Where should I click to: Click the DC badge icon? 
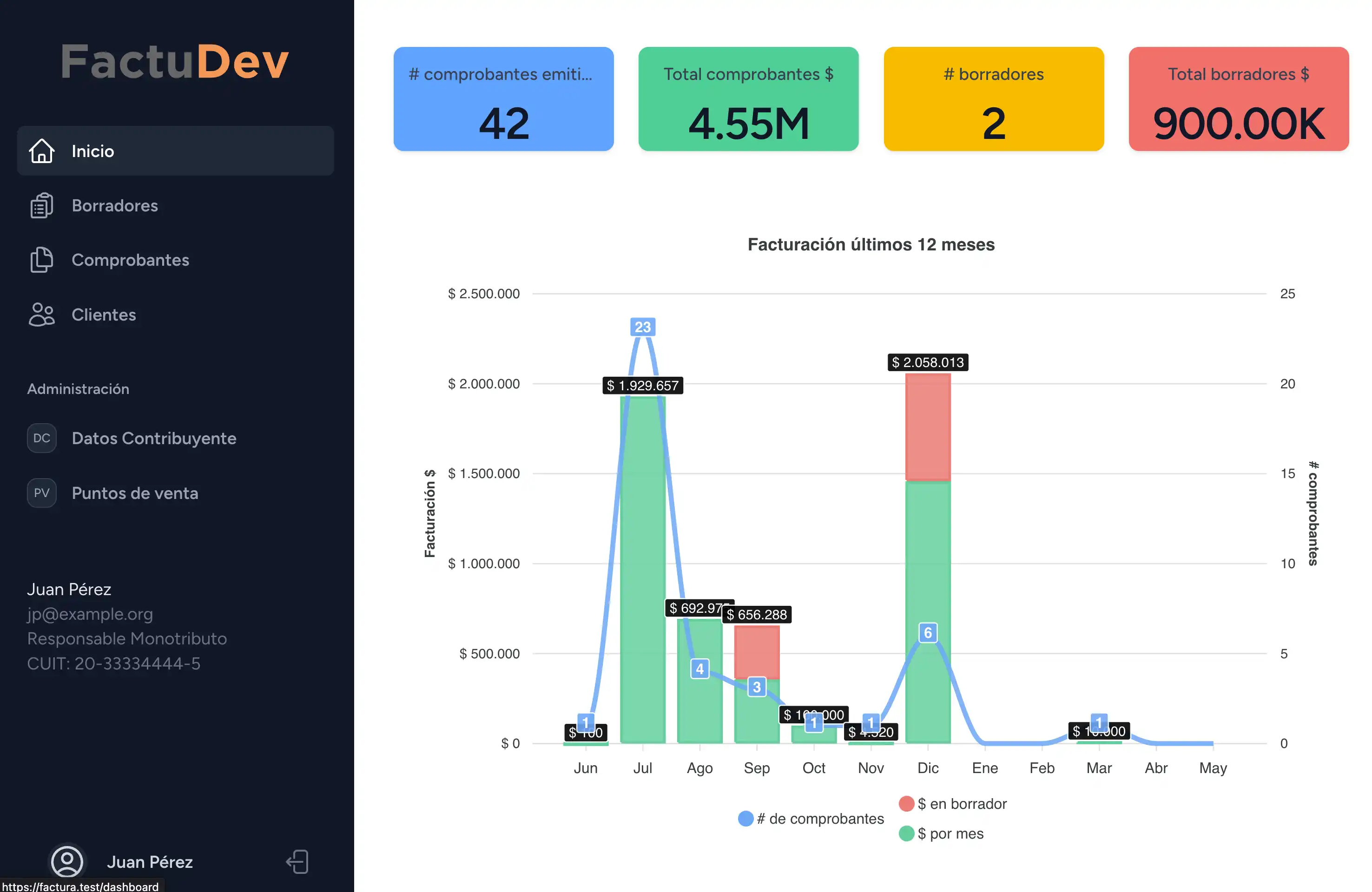pos(41,438)
